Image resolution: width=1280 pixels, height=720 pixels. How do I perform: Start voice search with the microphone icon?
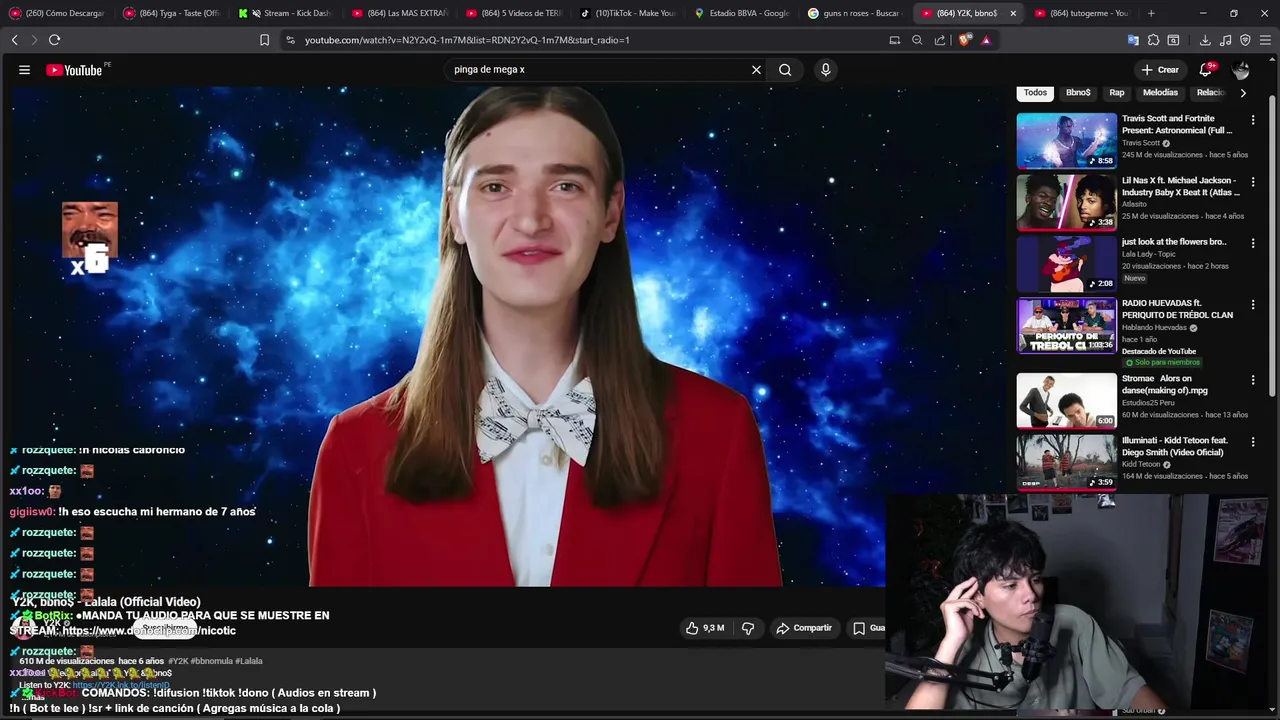(x=825, y=70)
